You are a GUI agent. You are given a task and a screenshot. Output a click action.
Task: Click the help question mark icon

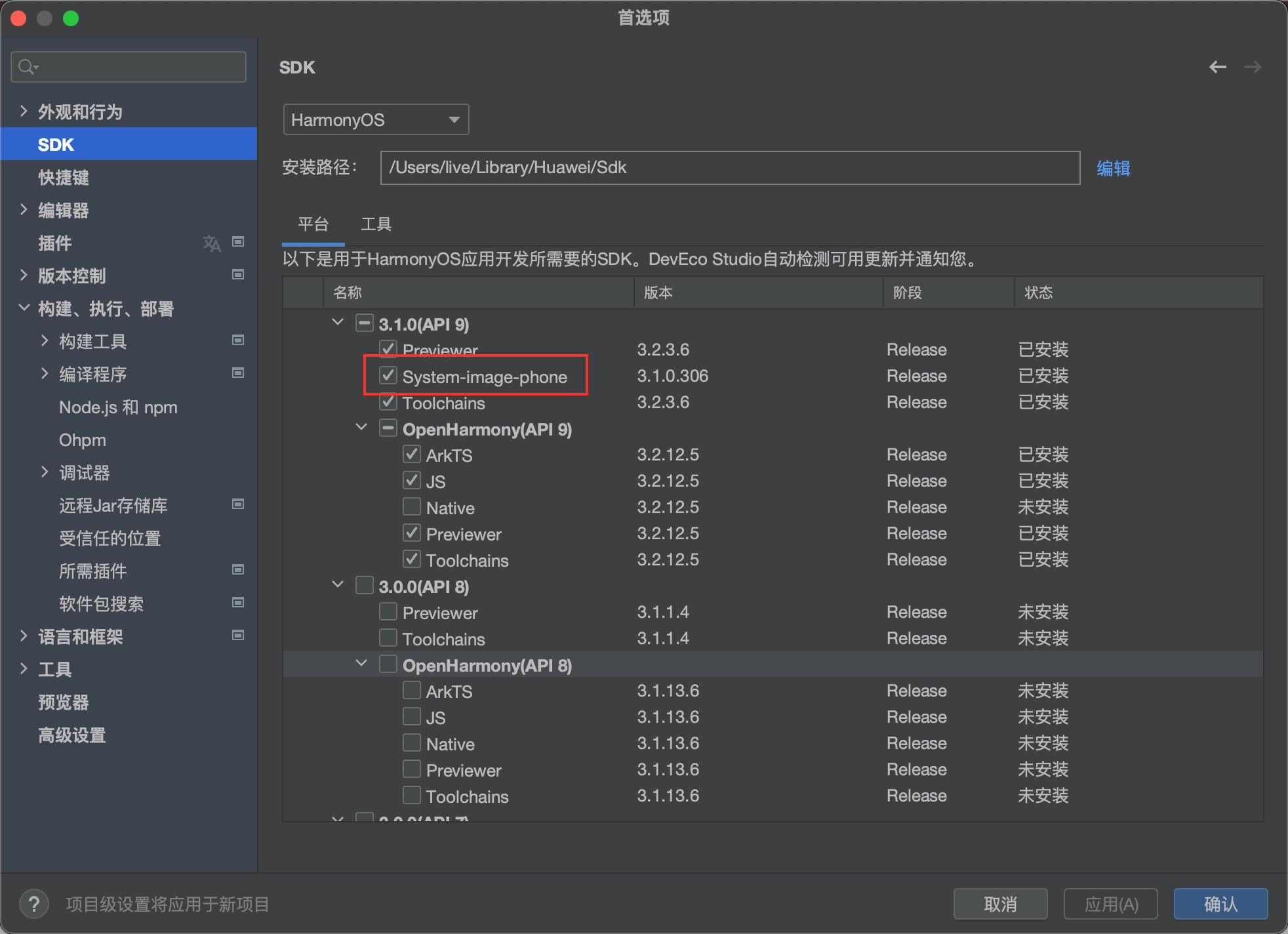[34, 904]
